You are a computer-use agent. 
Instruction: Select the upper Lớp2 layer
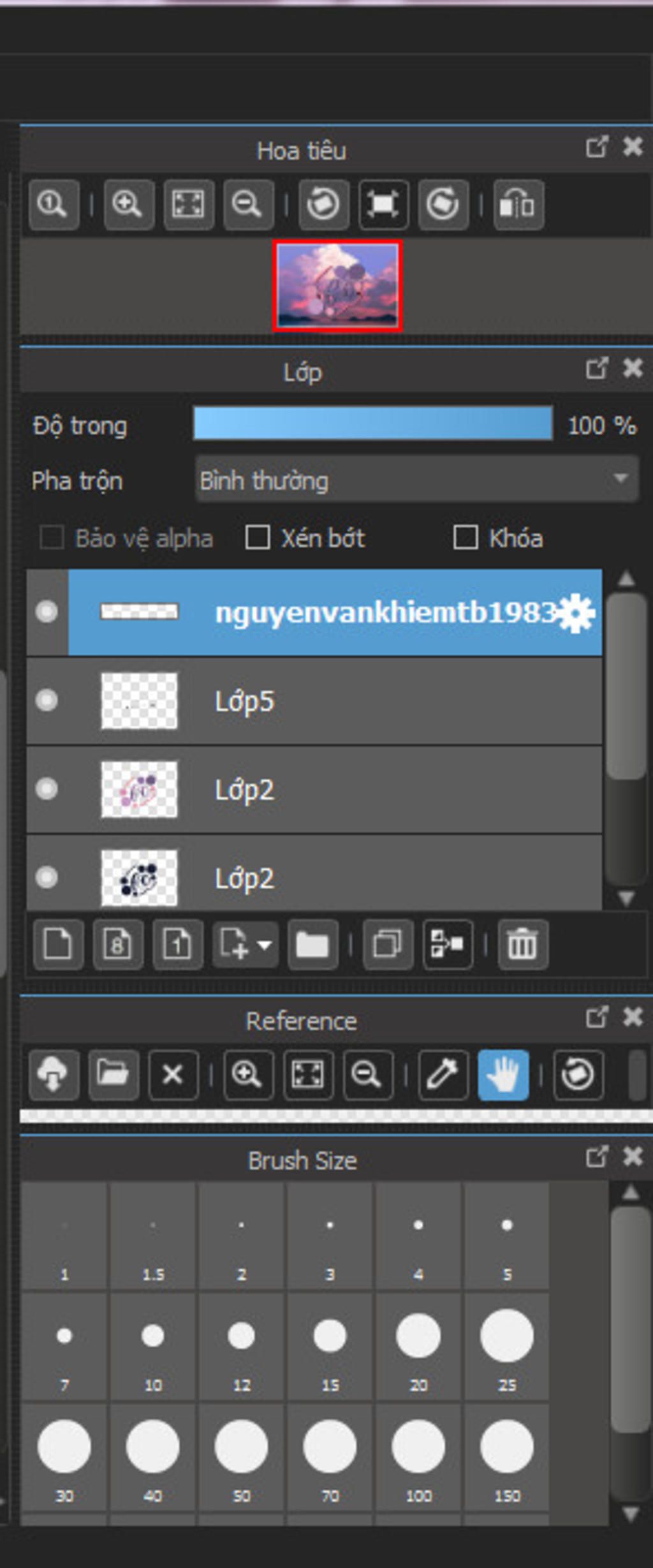click(x=314, y=790)
